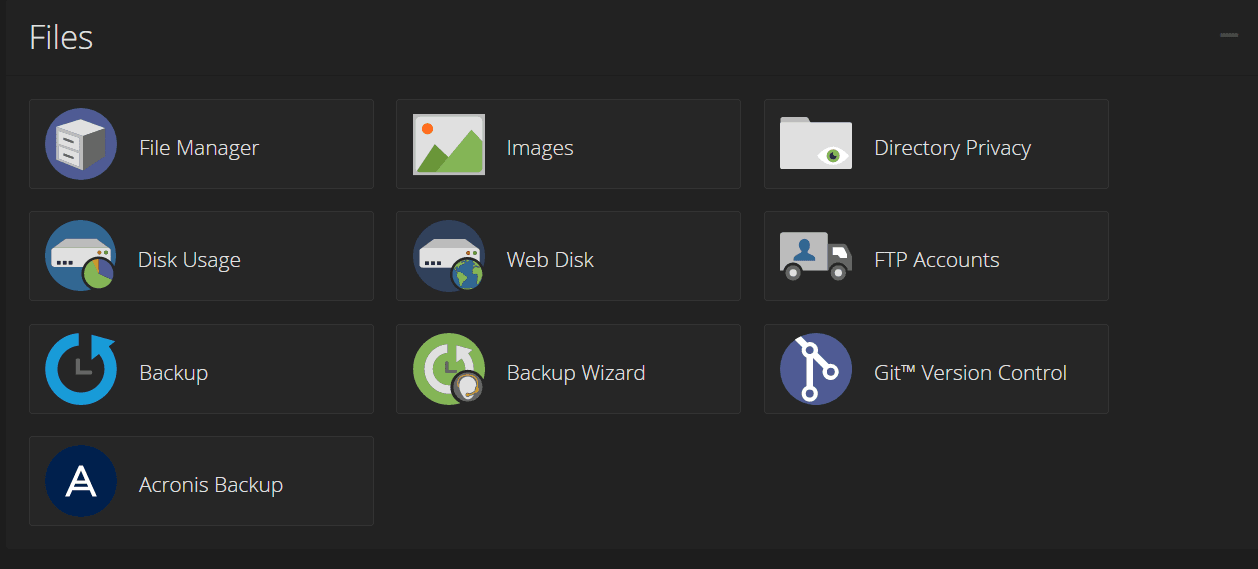Click the Acronis Backup logo icon
This screenshot has width=1258, height=569.
(x=81, y=481)
